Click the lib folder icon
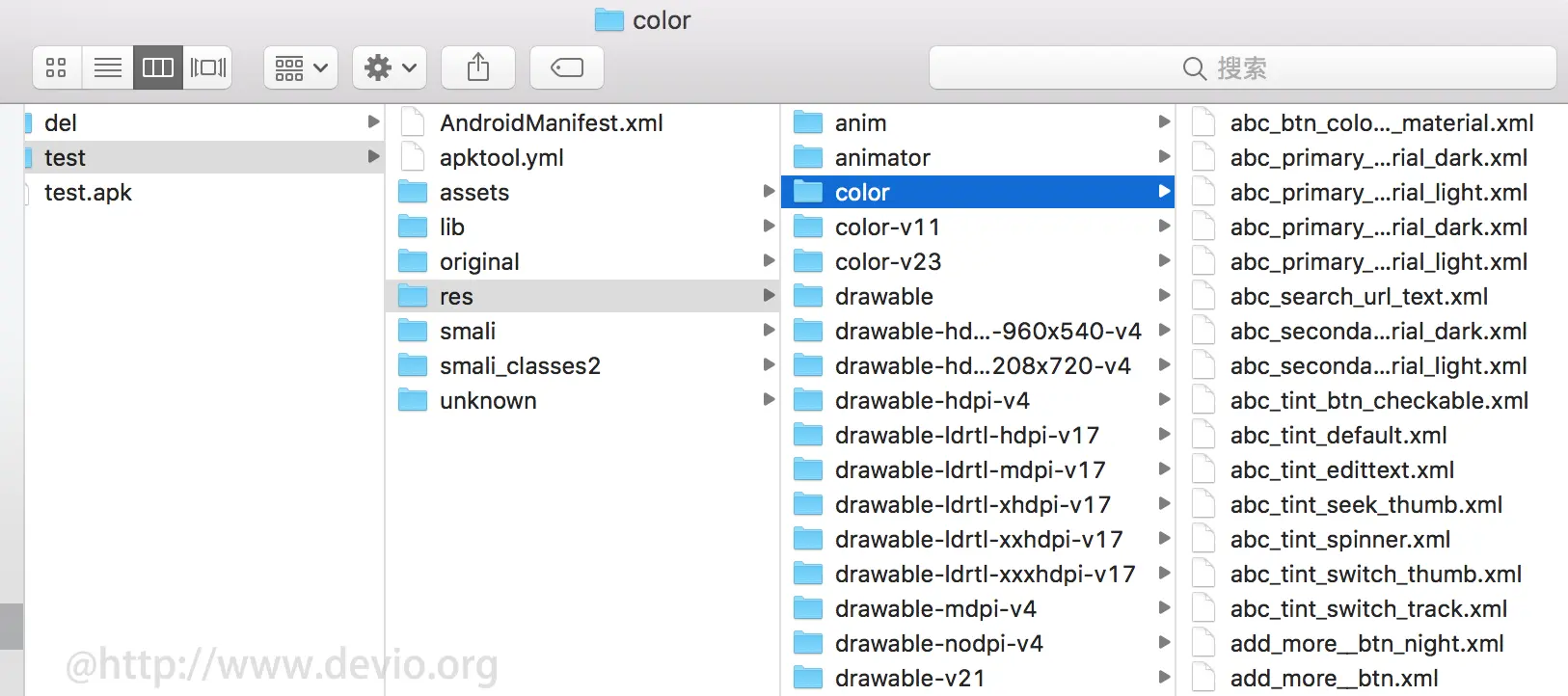 tap(413, 227)
